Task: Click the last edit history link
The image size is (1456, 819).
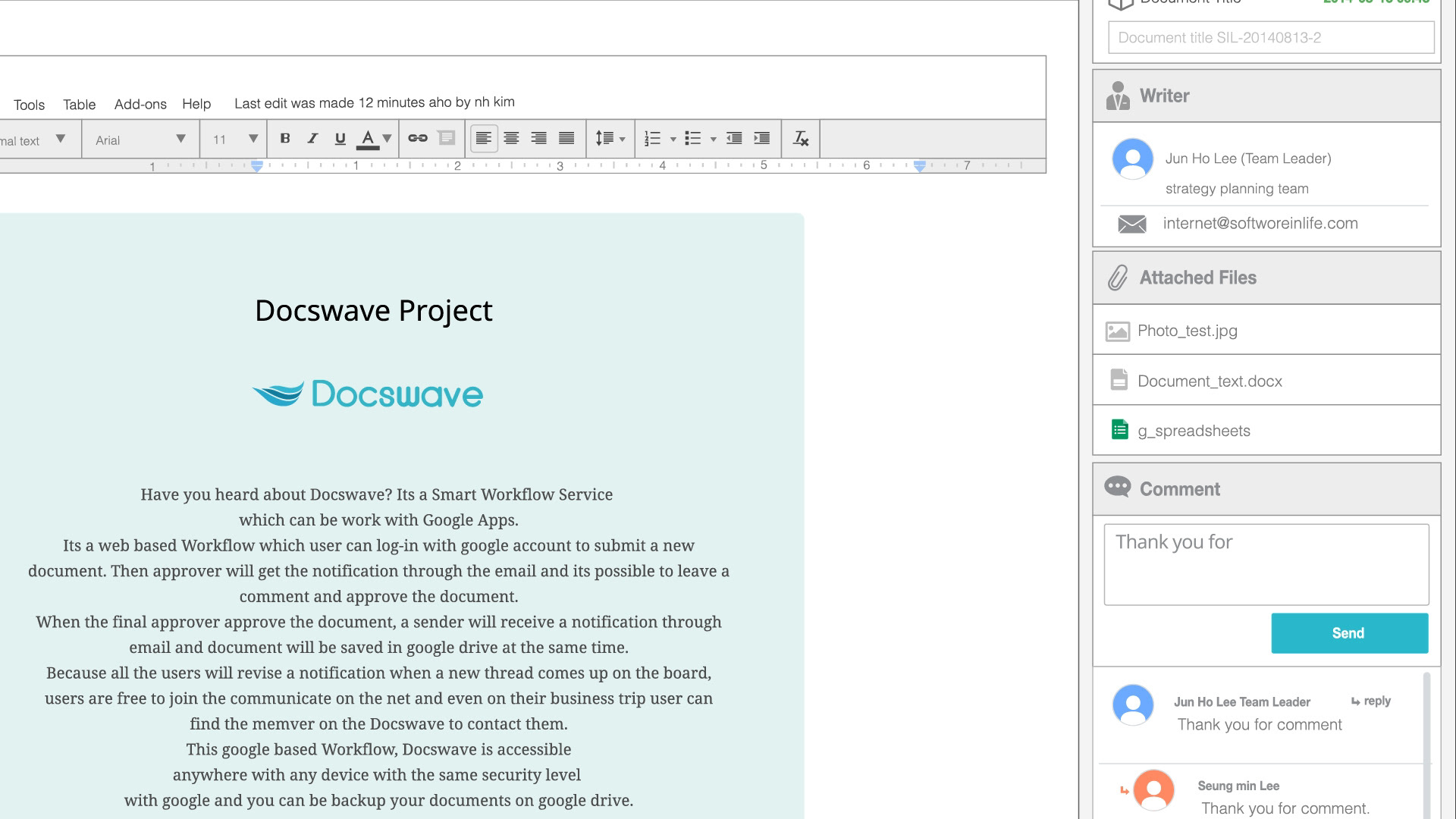Action: [375, 102]
